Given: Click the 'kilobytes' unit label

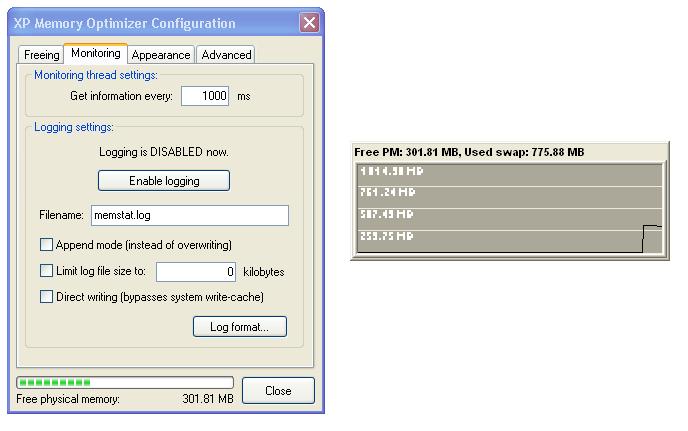Looking at the screenshot, I should click(264, 272).
